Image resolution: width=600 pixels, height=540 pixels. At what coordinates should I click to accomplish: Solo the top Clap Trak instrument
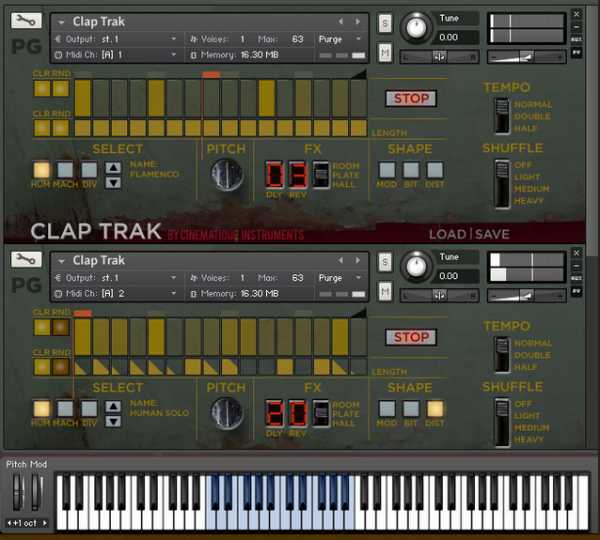click(385, 24)
